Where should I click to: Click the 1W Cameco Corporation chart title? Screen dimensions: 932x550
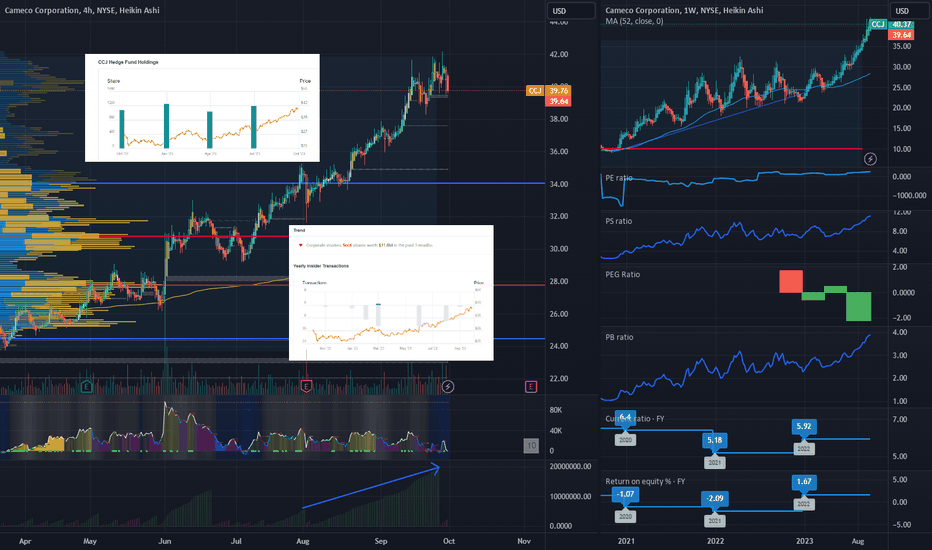pos(684,10)
